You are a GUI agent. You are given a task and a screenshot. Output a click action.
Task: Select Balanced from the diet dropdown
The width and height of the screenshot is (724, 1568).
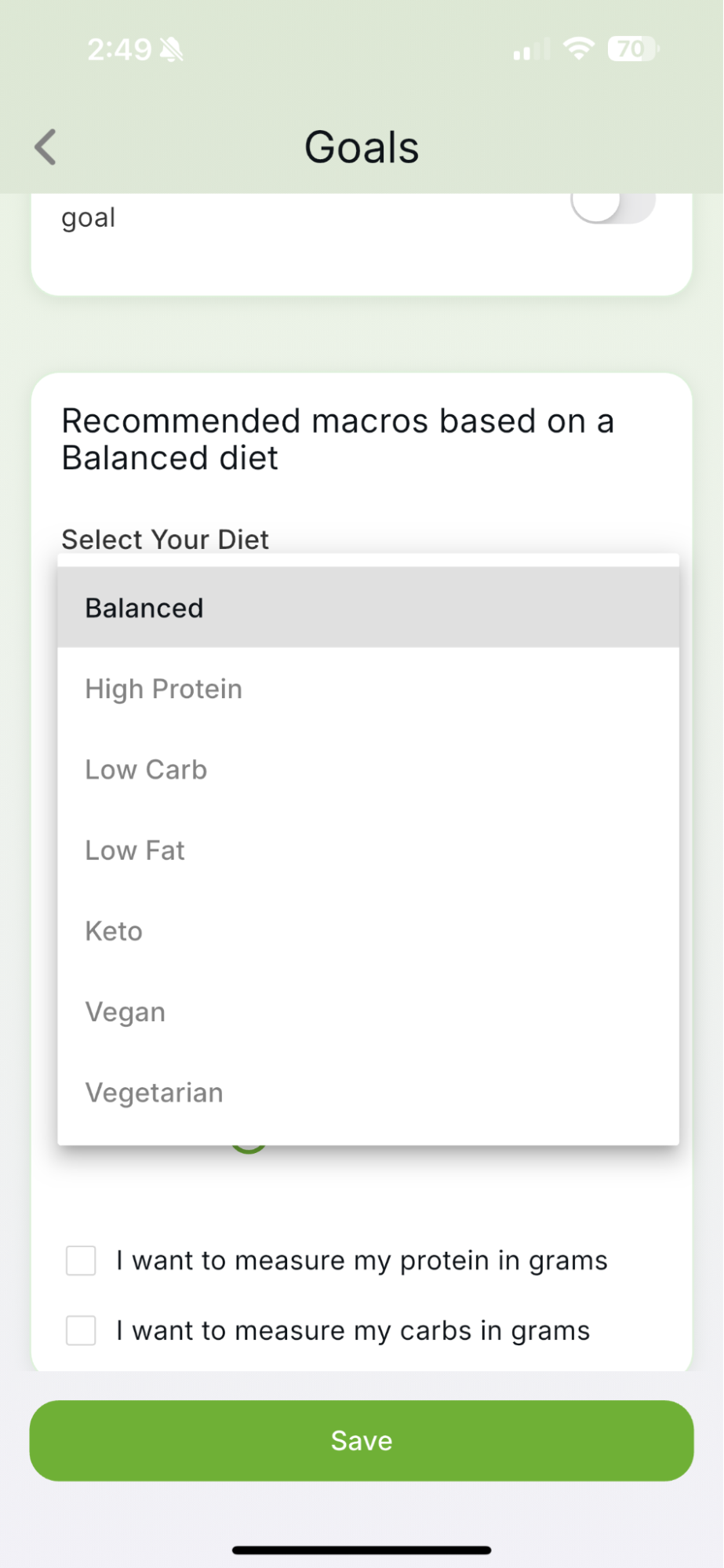[x=369, y=608]
